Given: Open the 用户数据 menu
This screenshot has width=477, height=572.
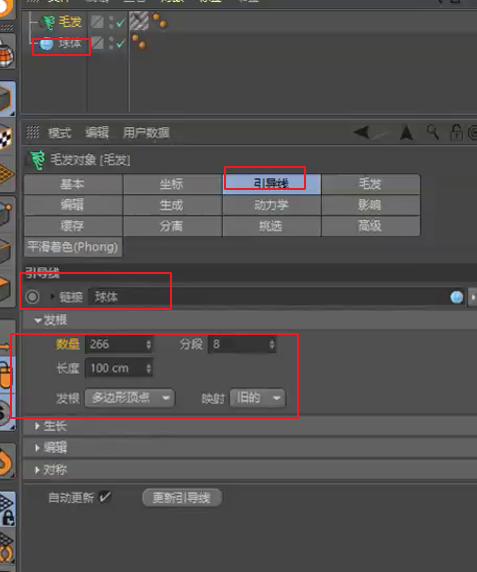Looking at the screenshot, I should click(x=146, y=132).
